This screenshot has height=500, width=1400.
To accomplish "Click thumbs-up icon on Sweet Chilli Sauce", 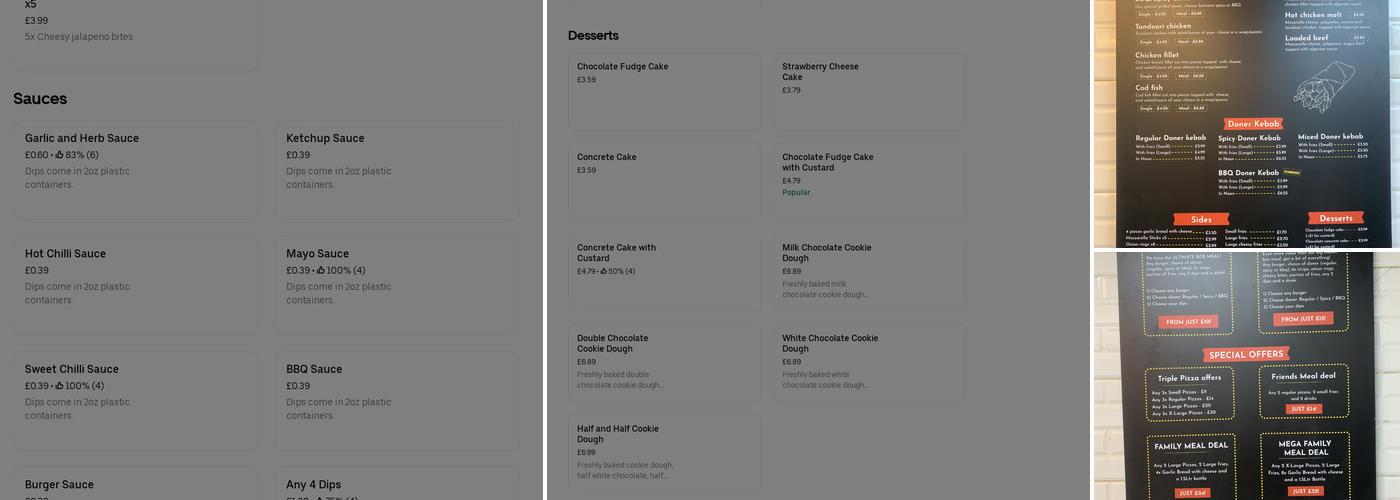I will pos(59,386).
